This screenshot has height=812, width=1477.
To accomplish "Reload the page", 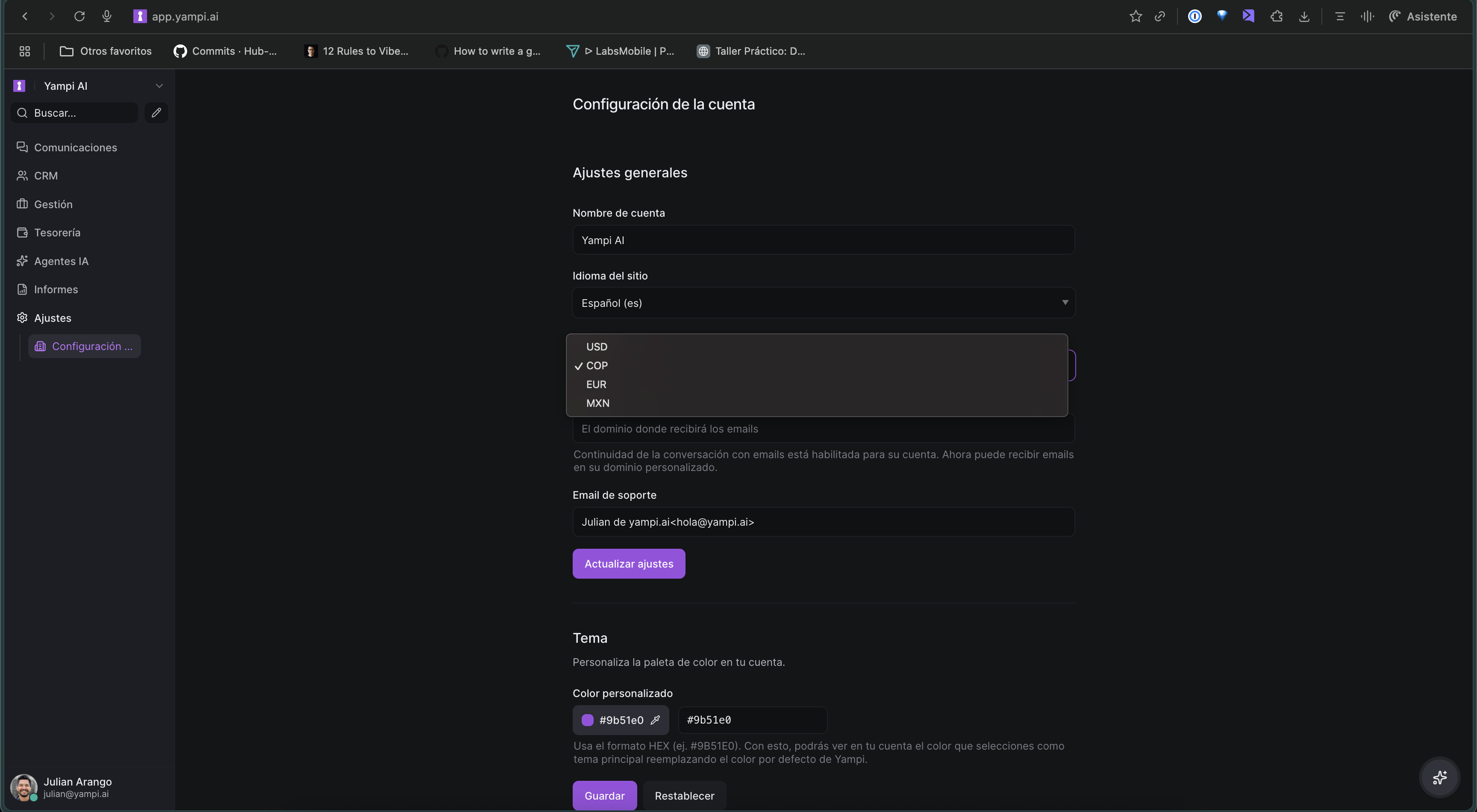I will [x=79, y=16].
